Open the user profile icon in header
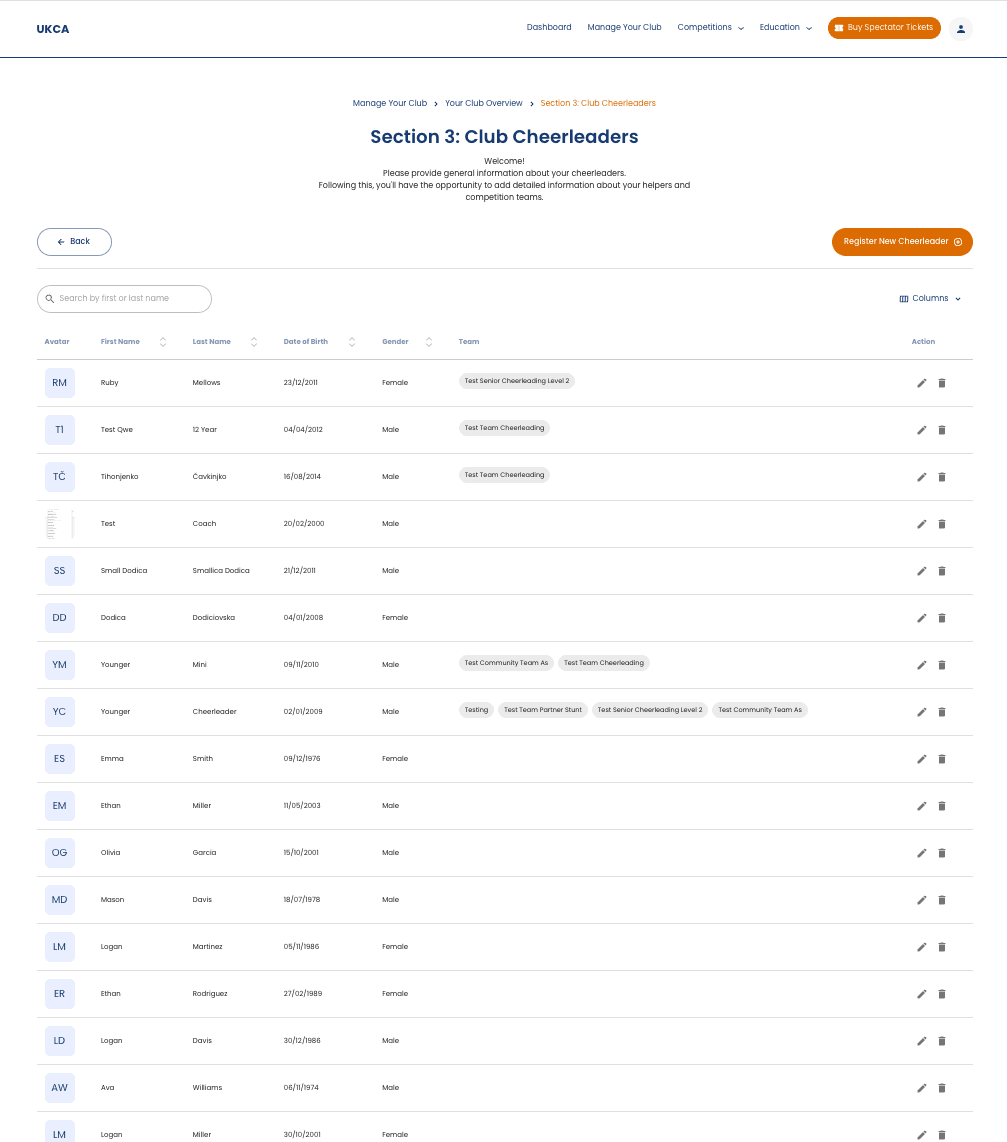This screenshot has width=1007, height=1142. click(960, 28)
